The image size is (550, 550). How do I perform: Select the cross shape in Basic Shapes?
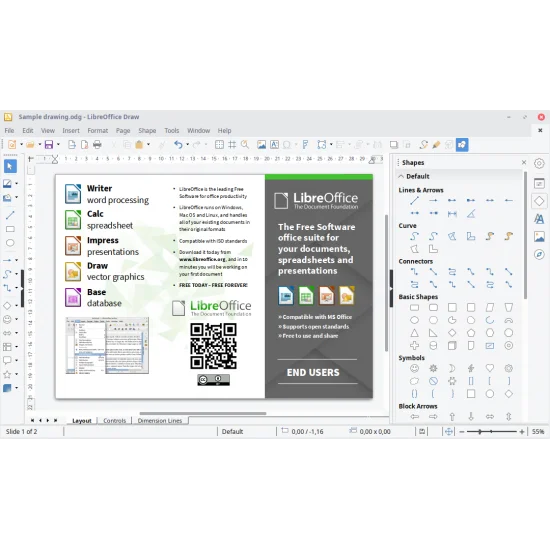tap(414, 346)
